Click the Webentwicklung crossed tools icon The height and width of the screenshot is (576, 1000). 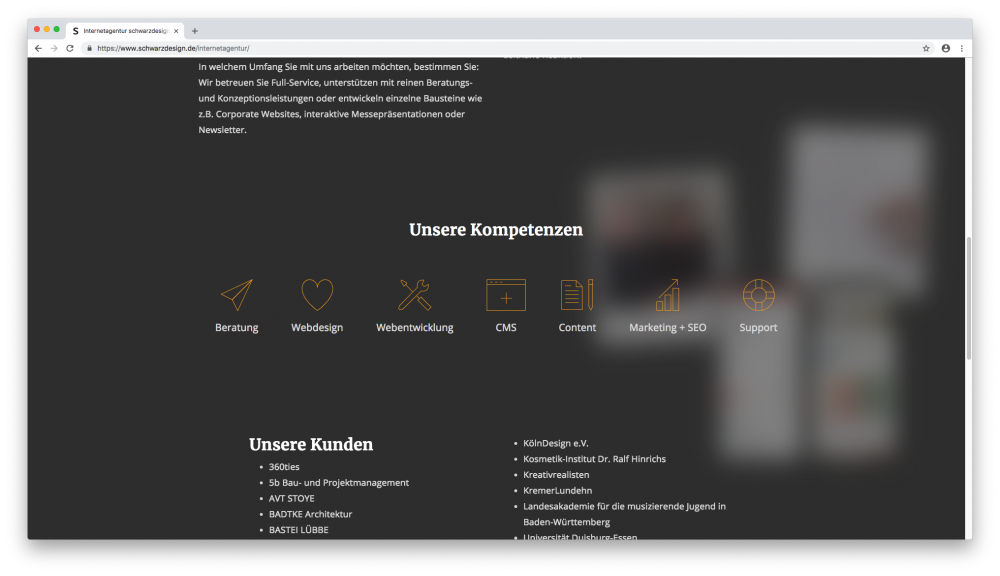(413, 294)
